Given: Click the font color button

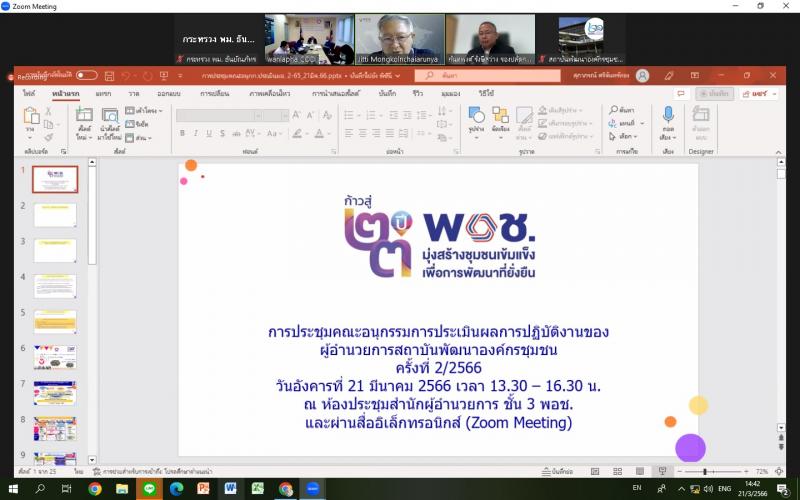Looking at the screenshot, I should pyautogui.click(x=319, y=134).
